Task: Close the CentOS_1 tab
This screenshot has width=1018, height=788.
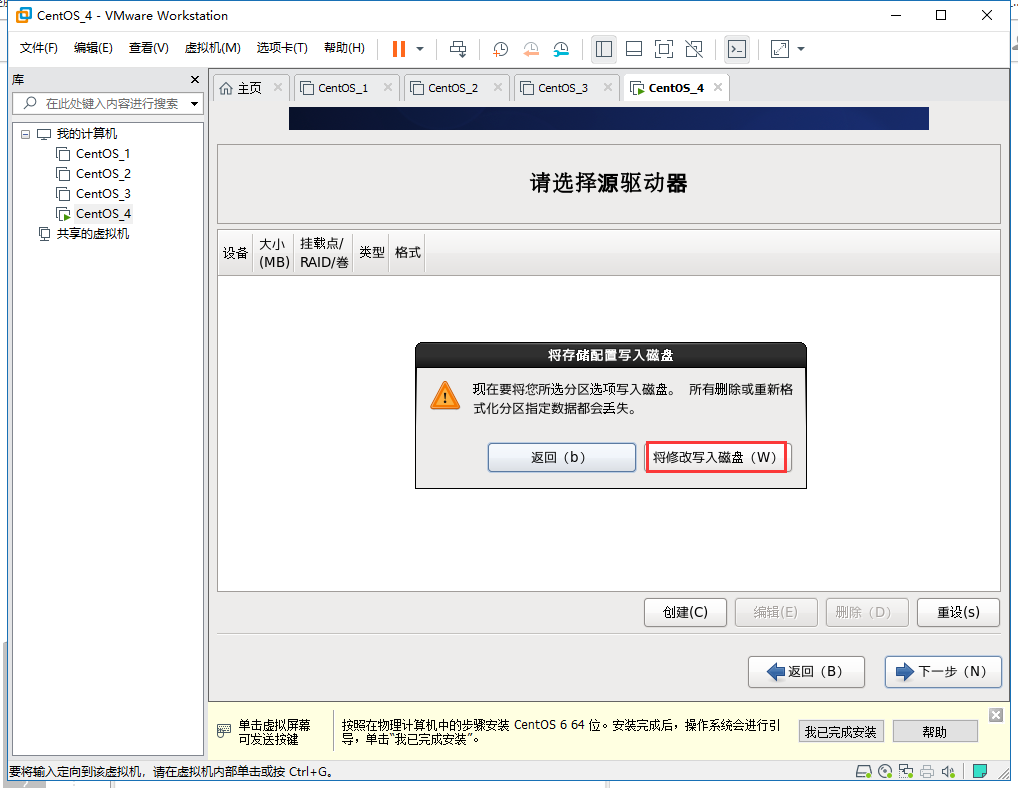Action: tap(388, 87)
